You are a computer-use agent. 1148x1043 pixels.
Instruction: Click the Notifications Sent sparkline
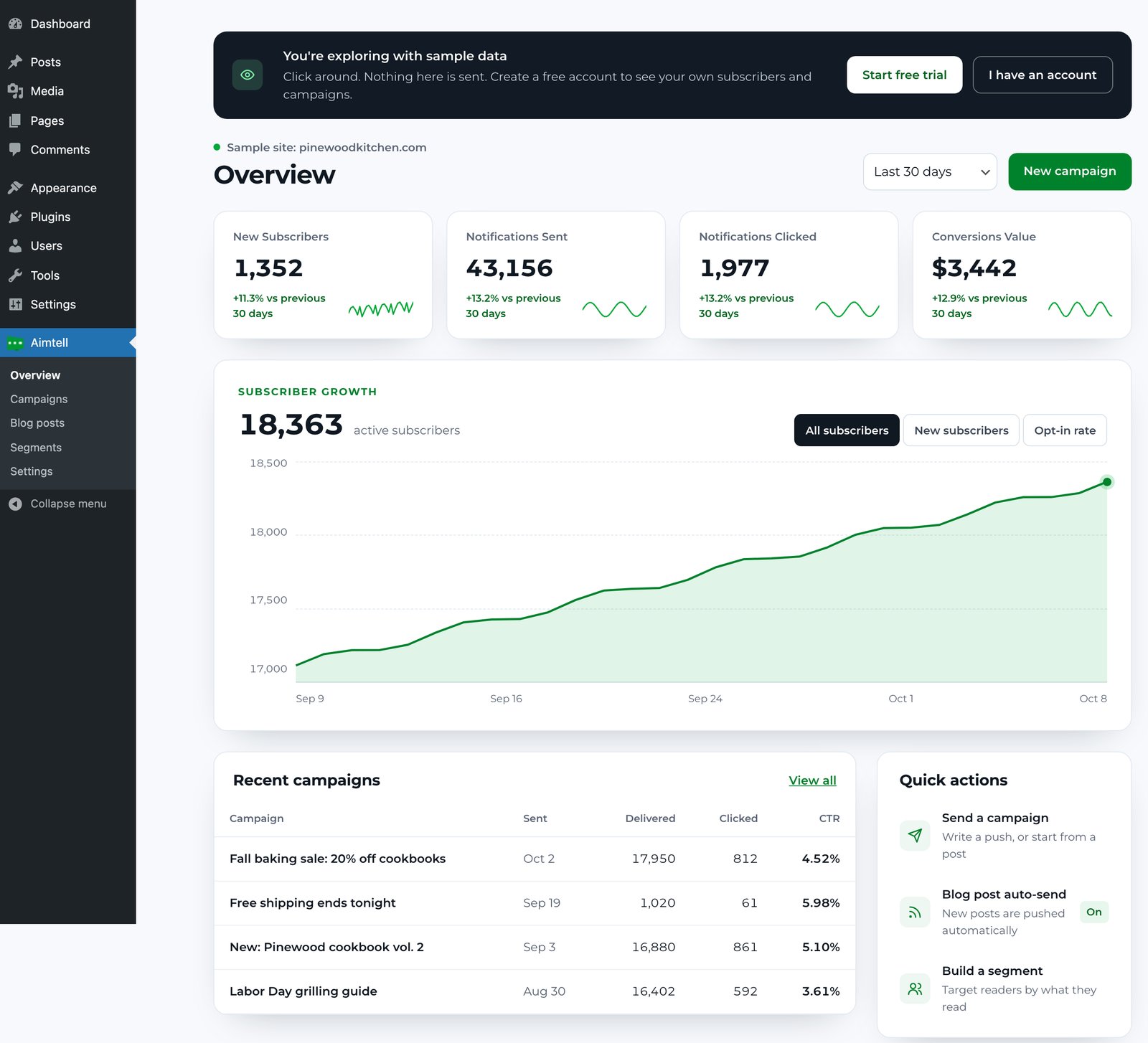pos(614,309)
